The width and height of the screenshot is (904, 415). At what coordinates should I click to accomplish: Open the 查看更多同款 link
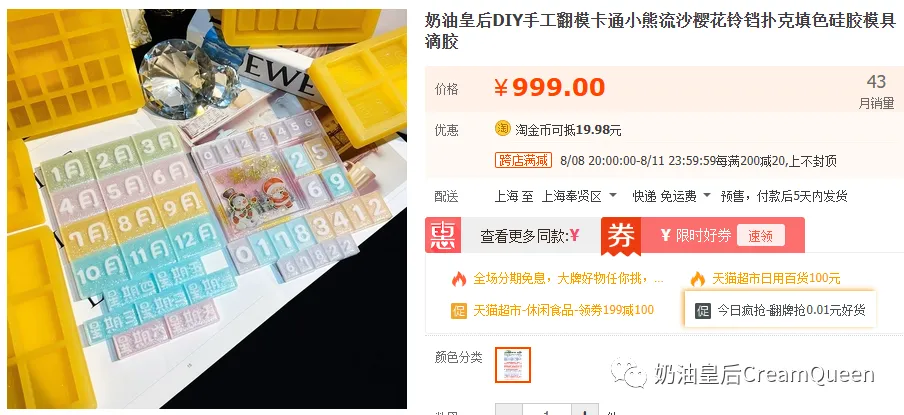pos(529,235)
